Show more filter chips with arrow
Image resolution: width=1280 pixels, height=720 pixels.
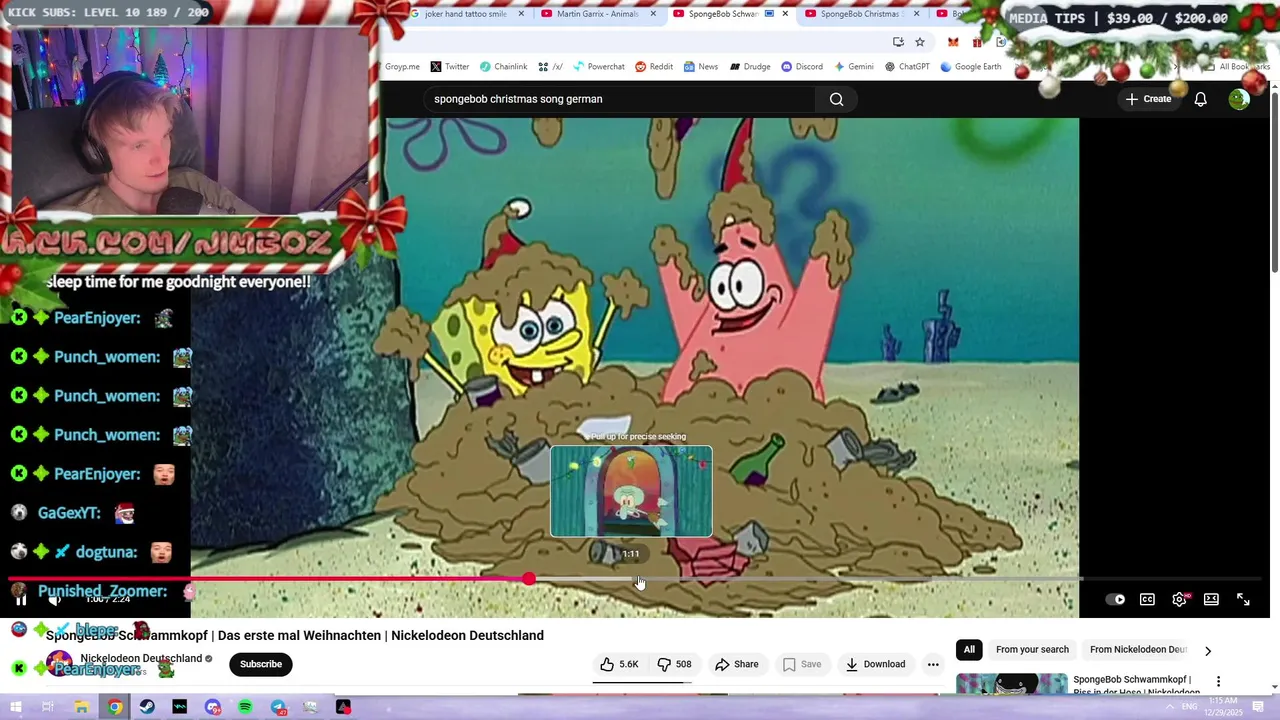[1207, 650]
